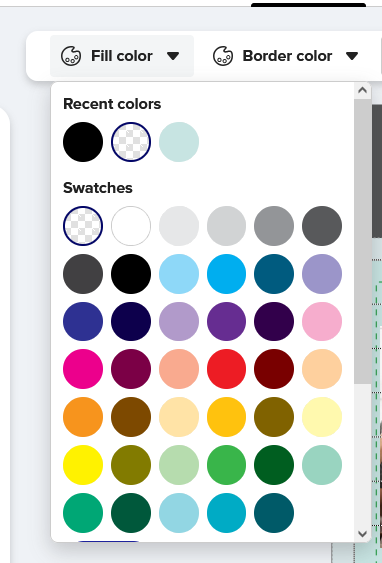Select the bright cyan blue swatch
Screen dimensions: 382x563
click(x=227, y=274)
